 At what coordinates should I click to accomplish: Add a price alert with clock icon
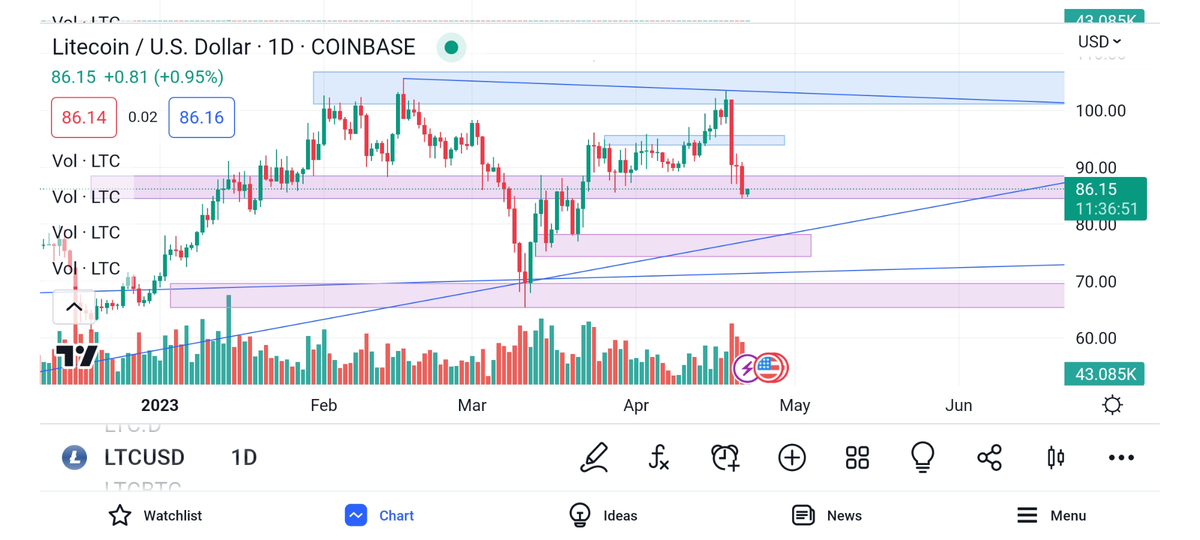coord(725,458)
